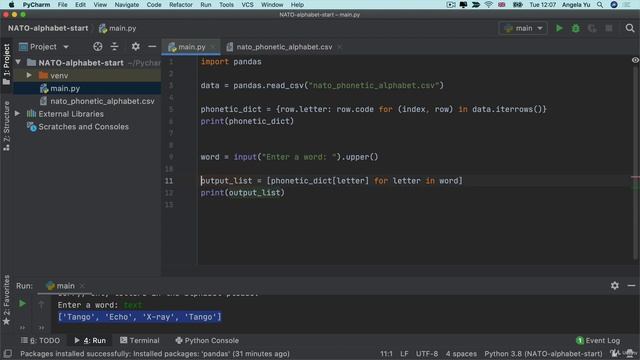Open the Apple menu
Image resolution: width=640 pixels, height=360 pixels.
[11, 4]
